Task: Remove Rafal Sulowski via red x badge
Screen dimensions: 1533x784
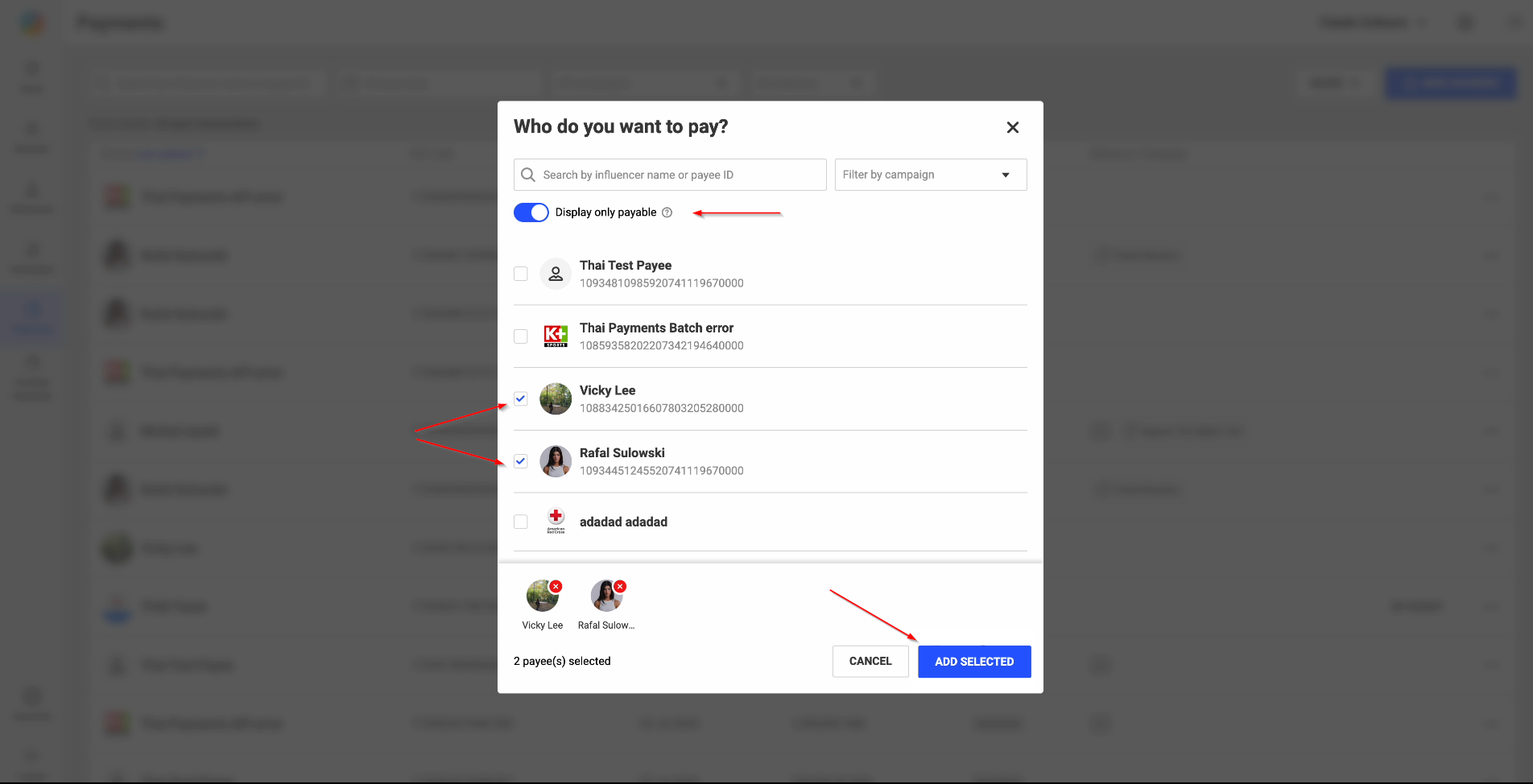Action: point(620,587)
